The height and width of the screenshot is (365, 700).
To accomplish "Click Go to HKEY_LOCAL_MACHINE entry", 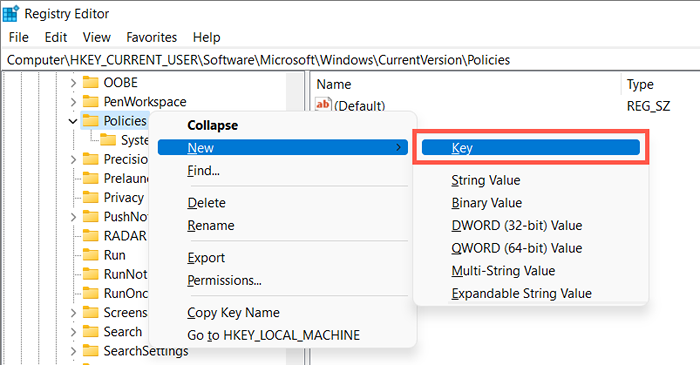I will tap(273, 335).
